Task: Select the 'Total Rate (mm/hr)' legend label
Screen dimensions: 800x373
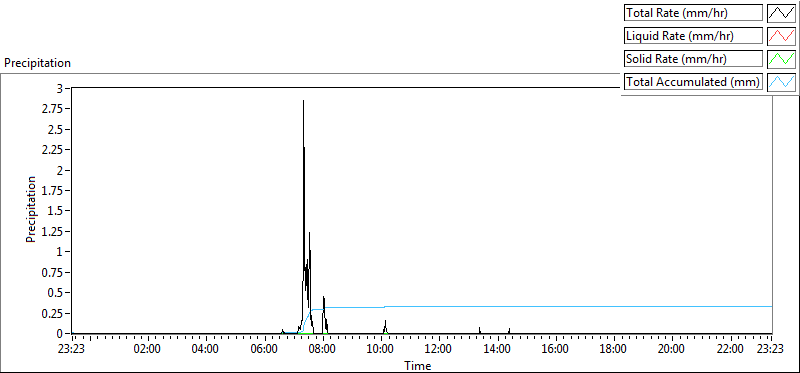Action: [x=694, y=13]
